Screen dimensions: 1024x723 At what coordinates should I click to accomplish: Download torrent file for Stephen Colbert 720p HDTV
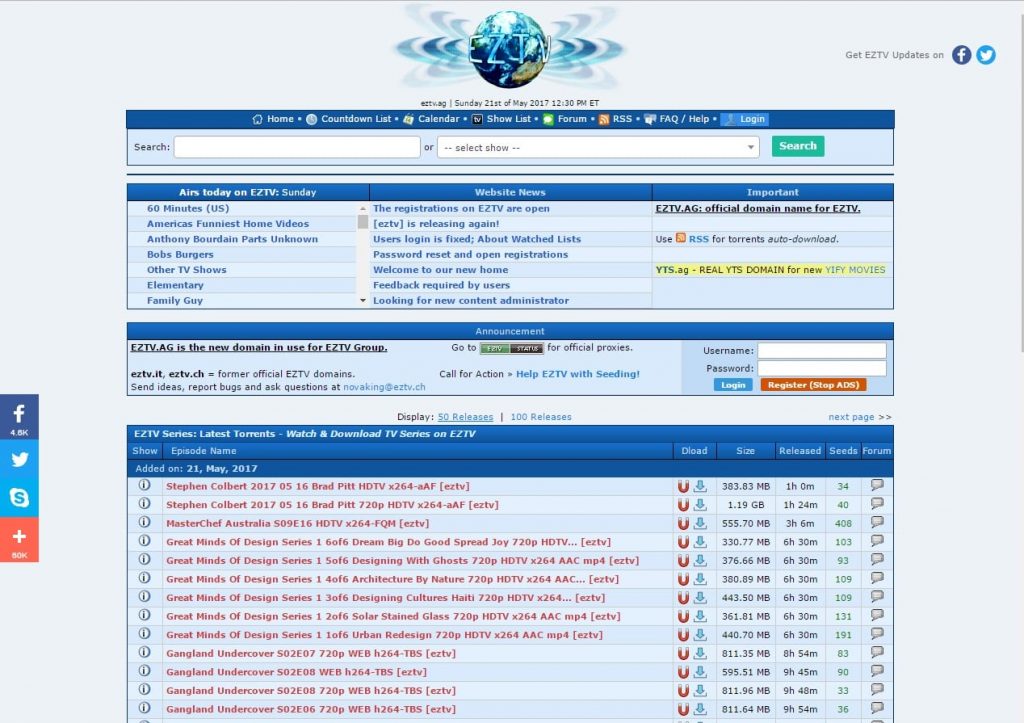(700, 505)
